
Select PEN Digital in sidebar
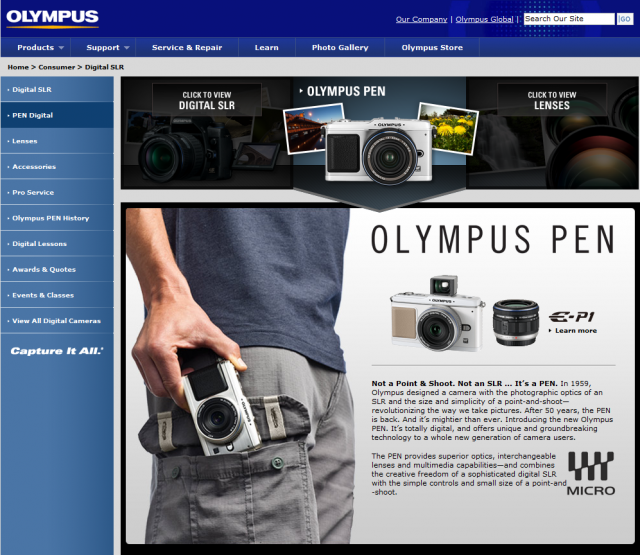tap(57, 115)
